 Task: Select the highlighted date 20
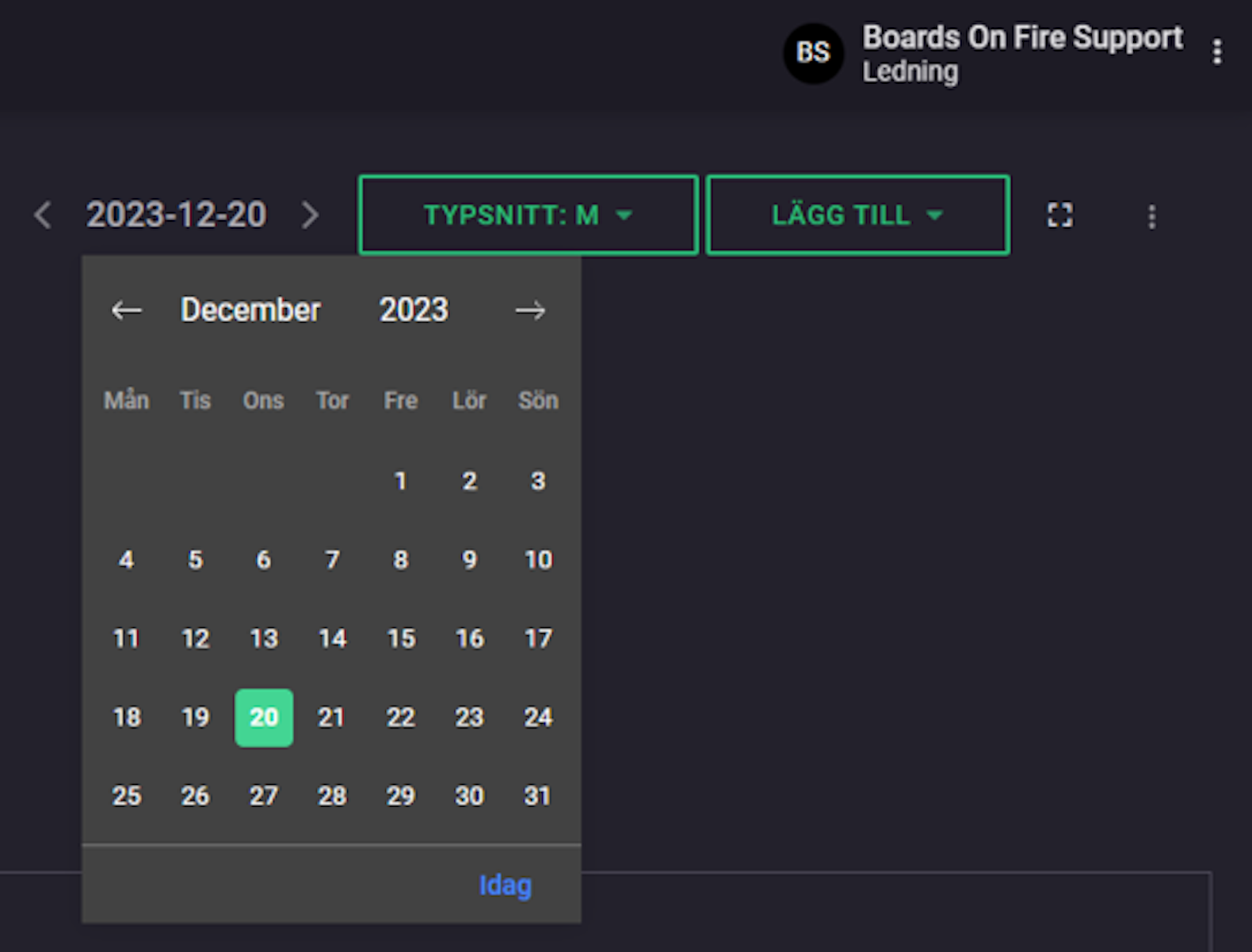click(264, 718)
